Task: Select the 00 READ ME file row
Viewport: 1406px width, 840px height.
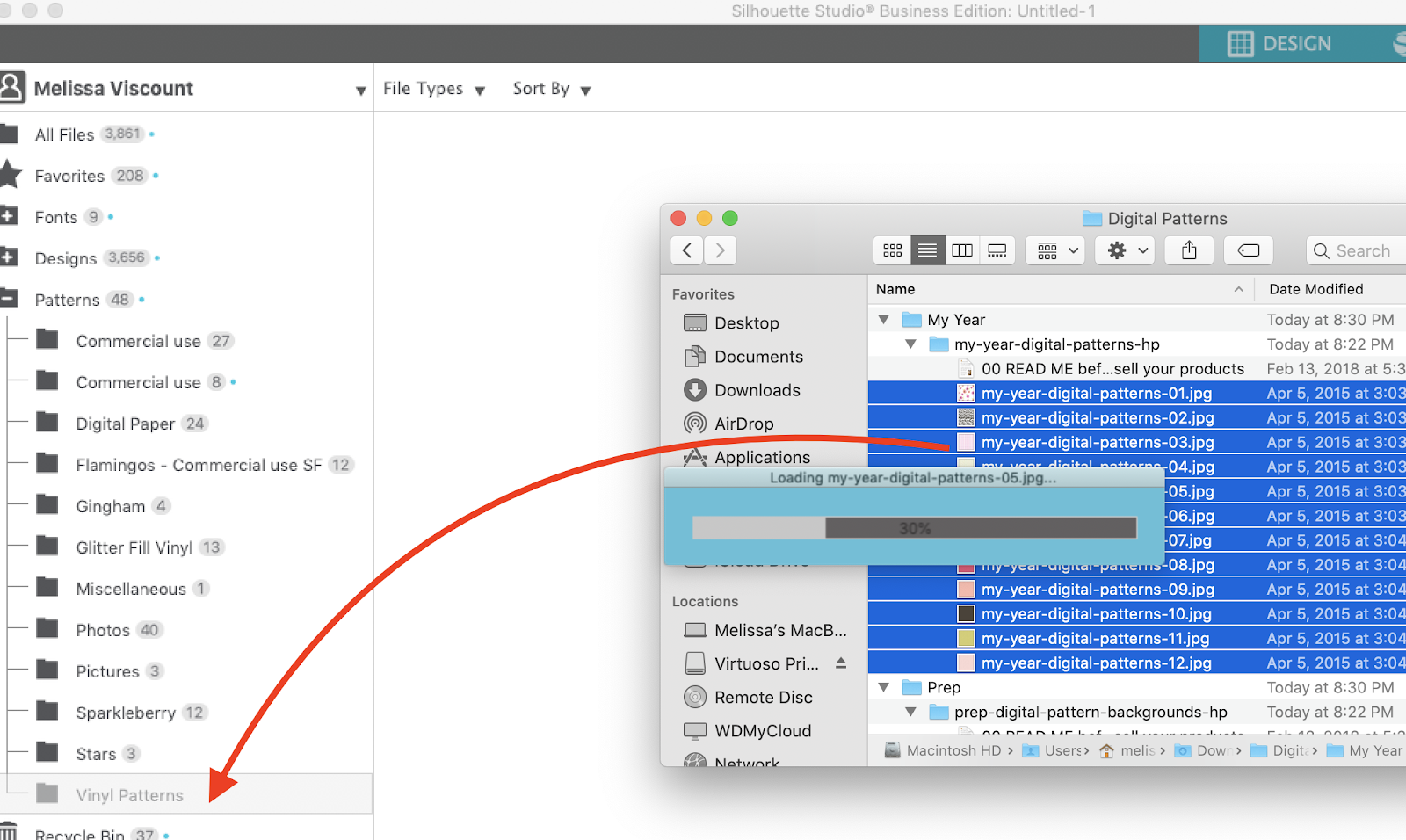Action: click(x=1137, y=368)
